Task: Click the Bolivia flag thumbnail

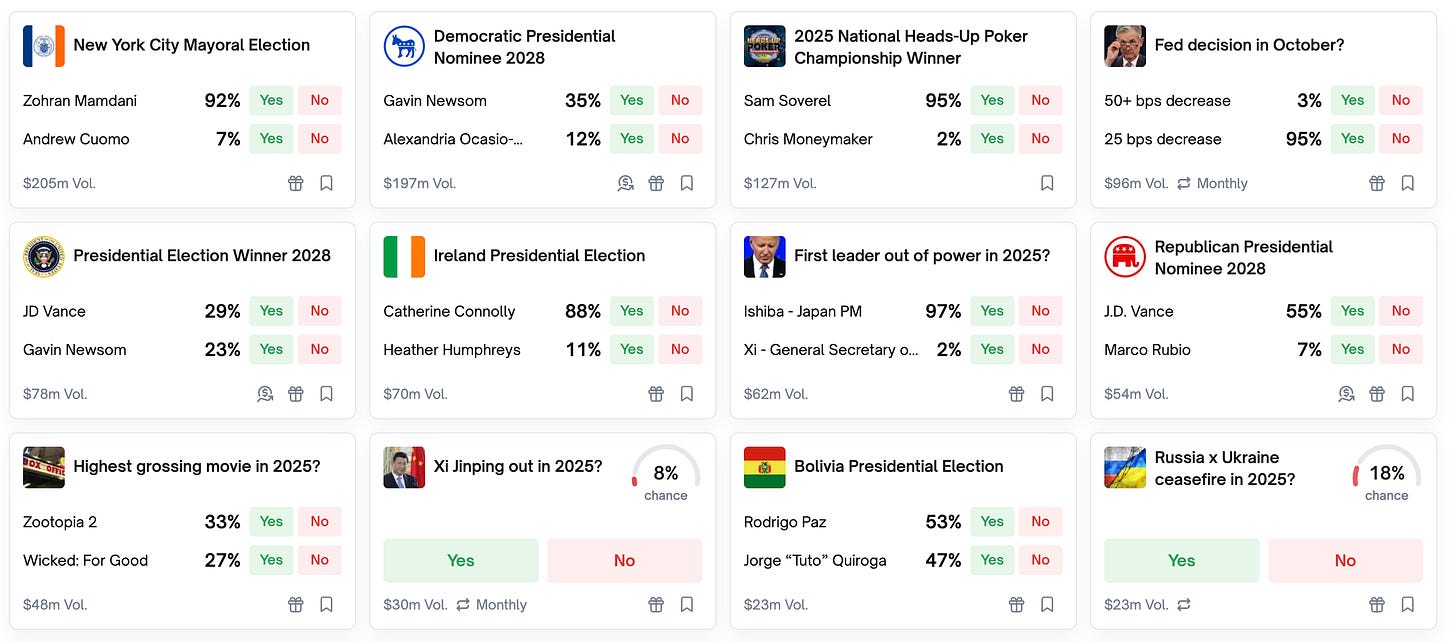Action: [764, 467]
